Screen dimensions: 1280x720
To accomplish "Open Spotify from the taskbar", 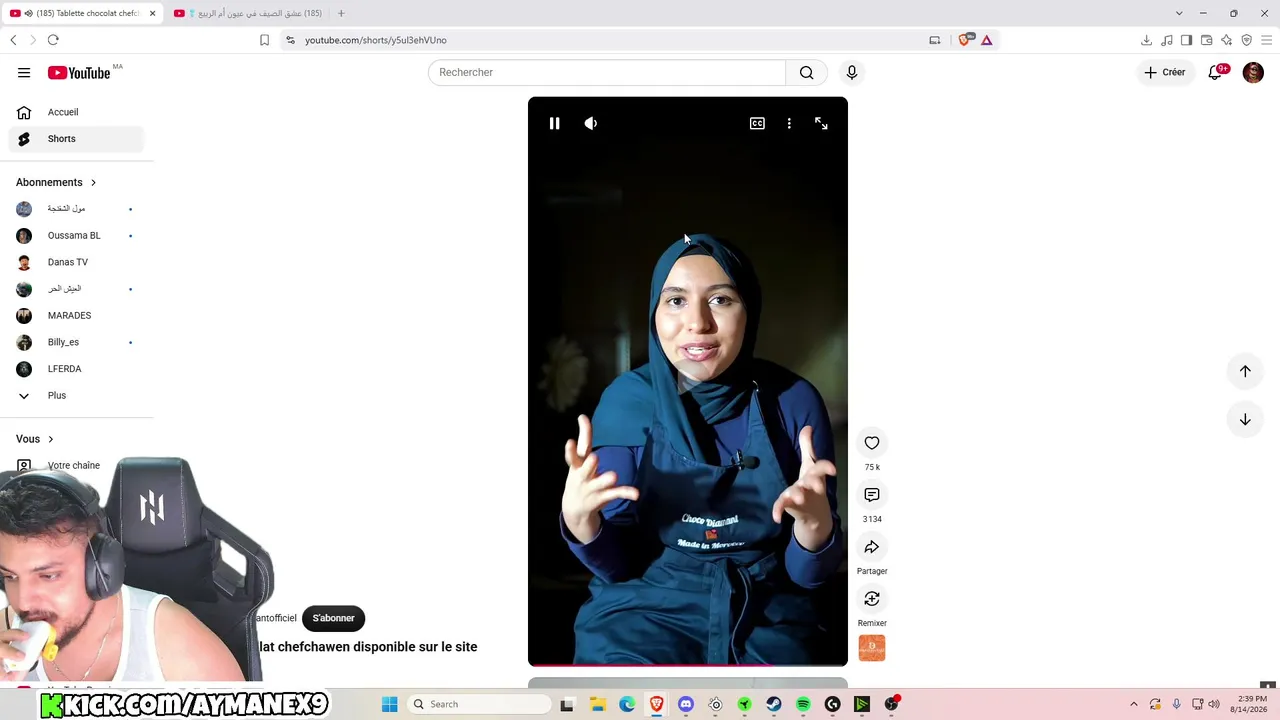I will tap(803, 704).
